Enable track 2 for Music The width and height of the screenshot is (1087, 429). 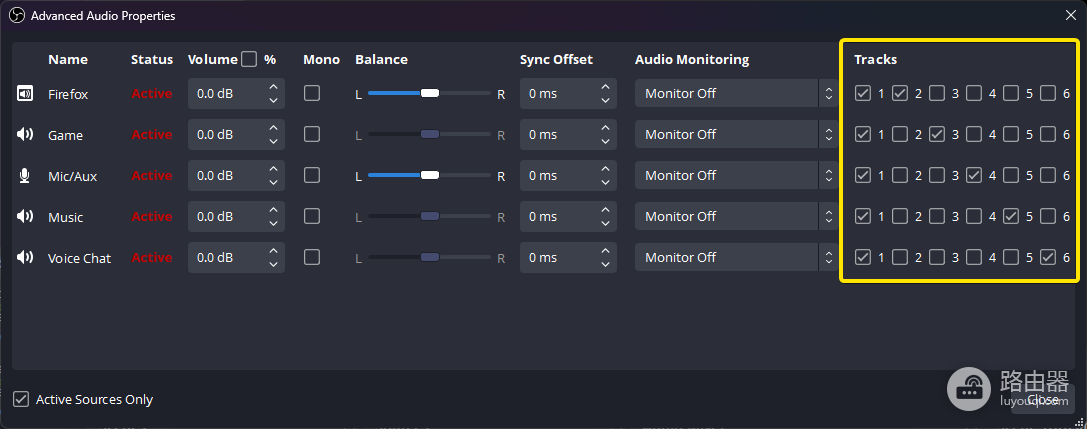[x=900, y=216]
